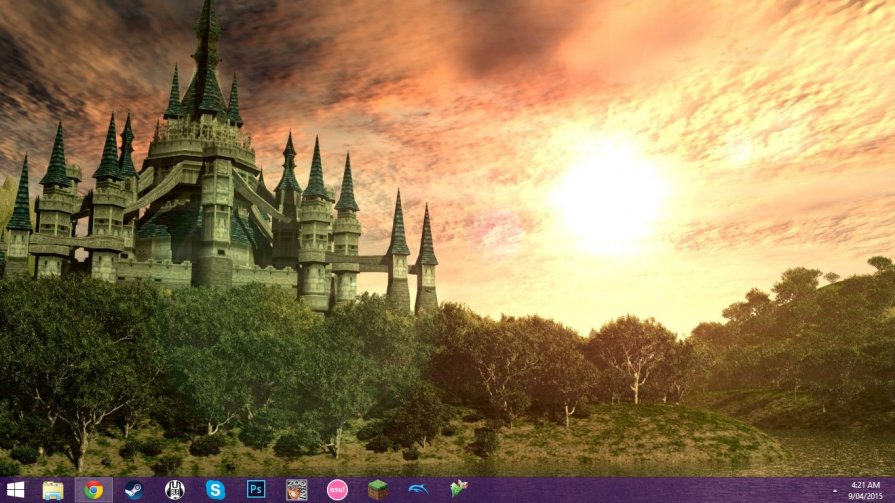Open the Zoo Tycoon taskbar icon
This screenshot has width=895, height=503.
pyautogui.click(x=296, y=490)
